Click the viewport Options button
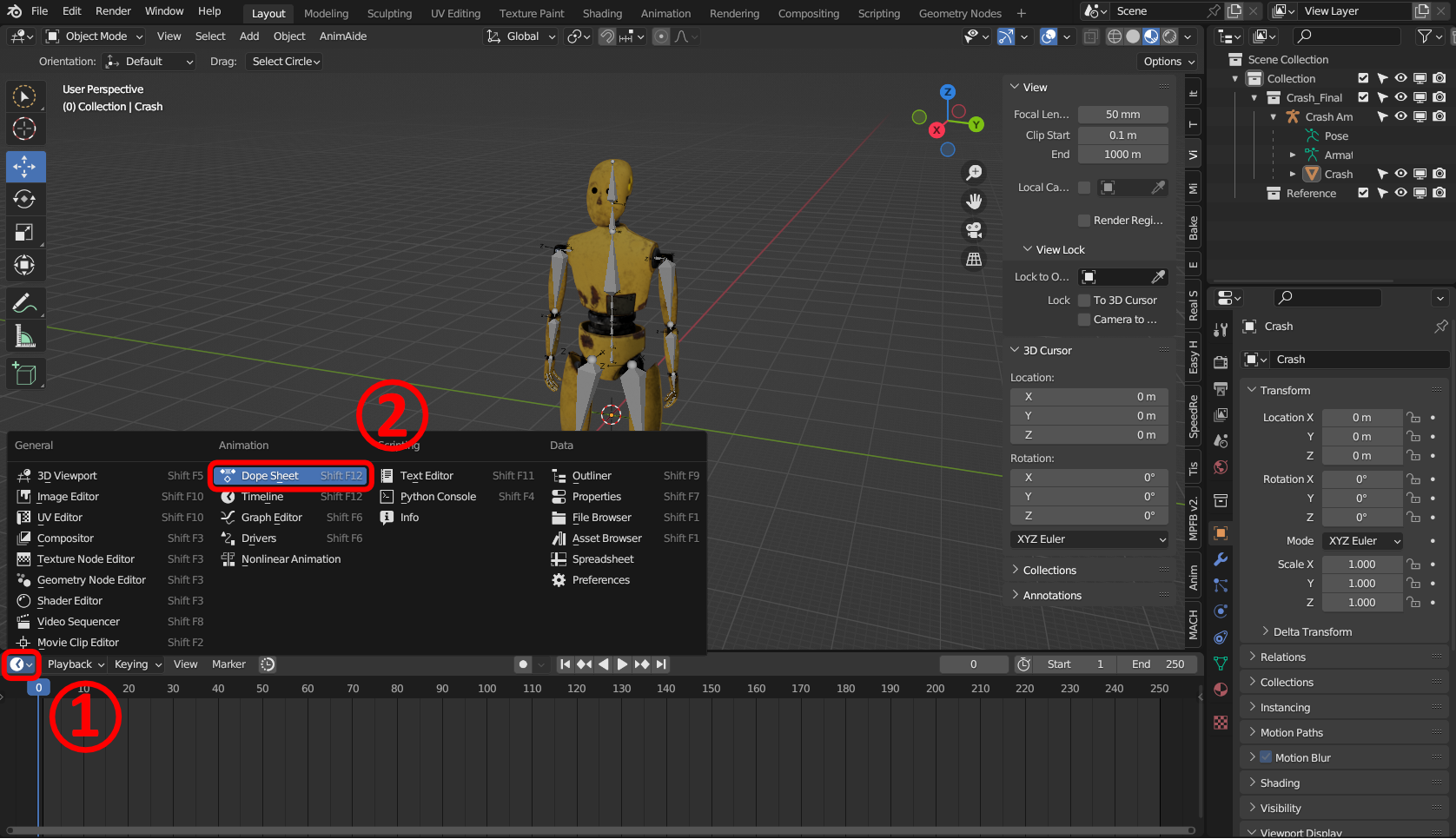Image resolution: width=1456 pixels, height=839 pixels. (x=1168, y=62)
